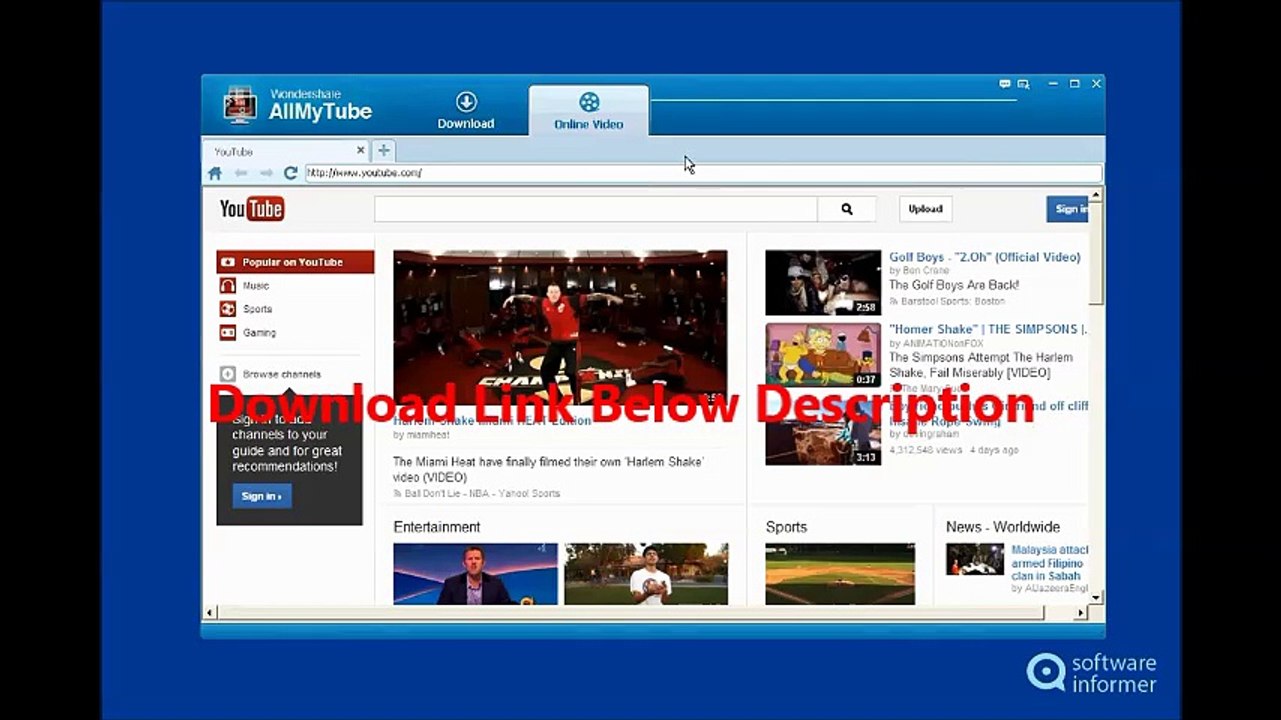Click the forward navigation arrow

266,173
